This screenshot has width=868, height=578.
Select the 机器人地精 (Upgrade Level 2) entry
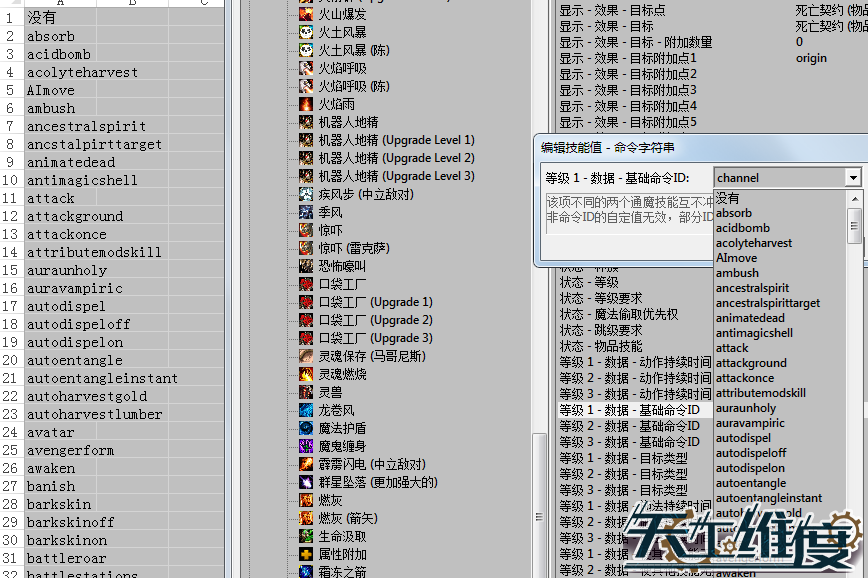pyautogui.click(x=396, y=158)
